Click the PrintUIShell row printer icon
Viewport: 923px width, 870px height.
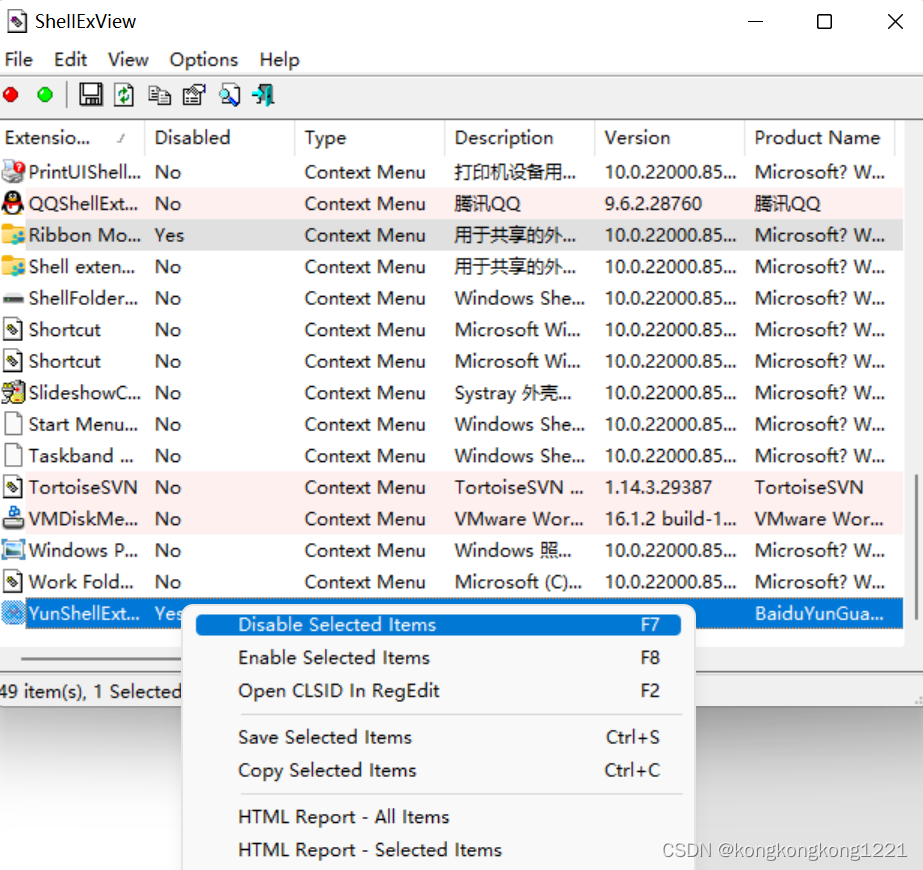[x=13, y=172]
